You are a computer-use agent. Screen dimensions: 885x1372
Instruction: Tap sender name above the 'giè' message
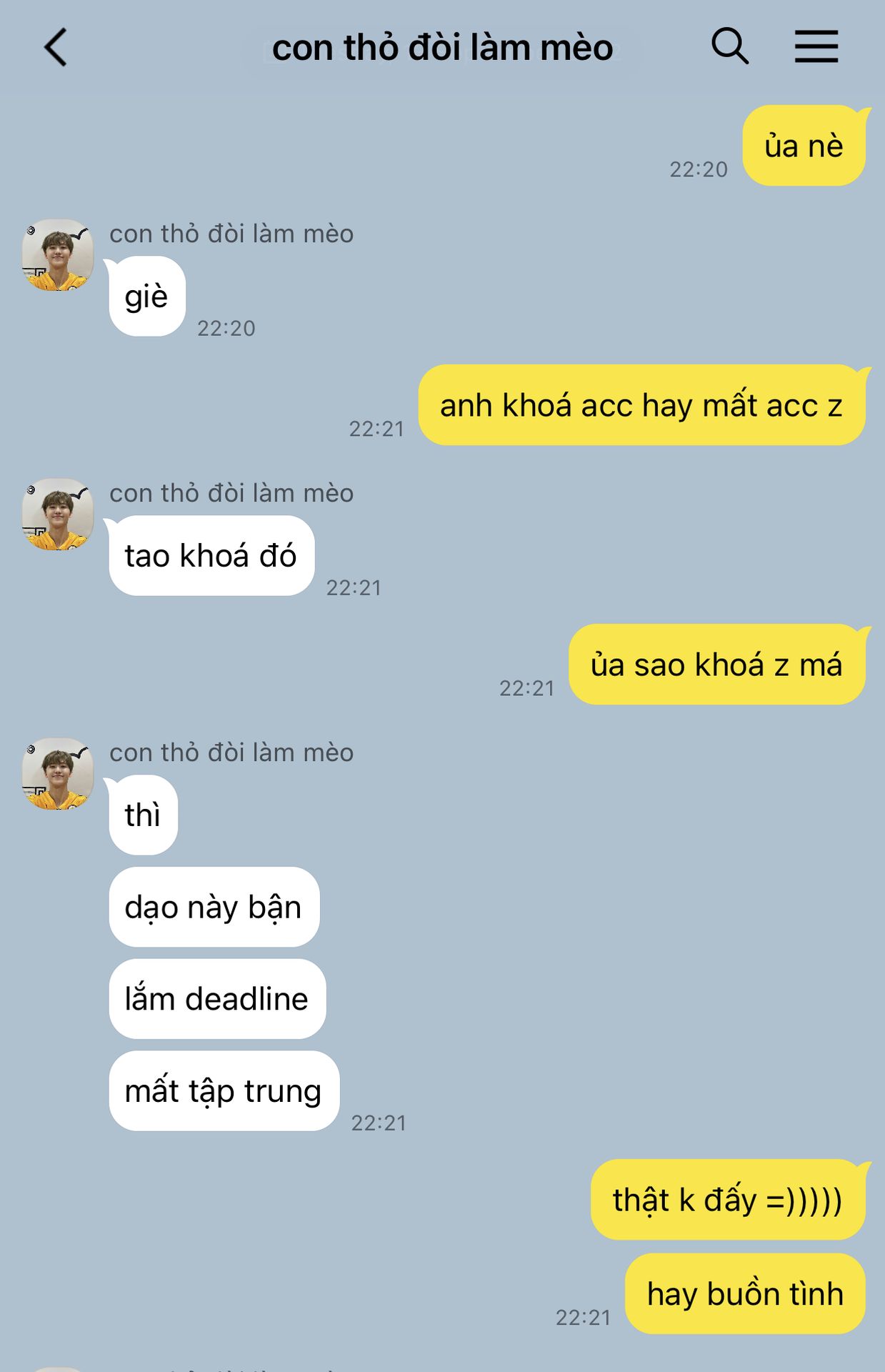pos(231,234)
